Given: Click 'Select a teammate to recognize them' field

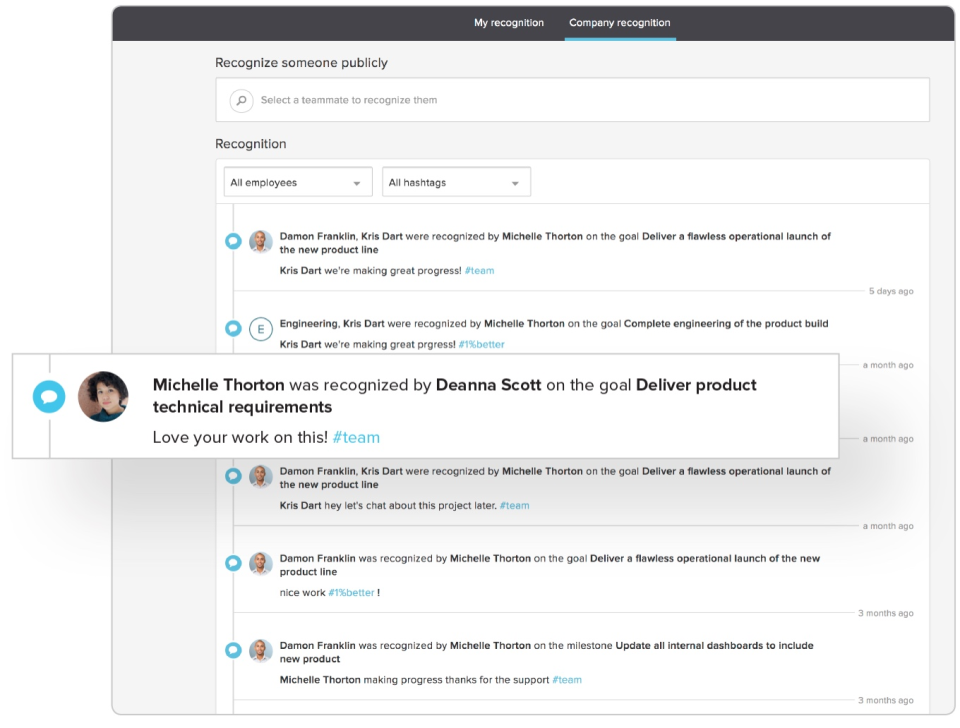Looking at the screenshot, I should click(580, 100).
